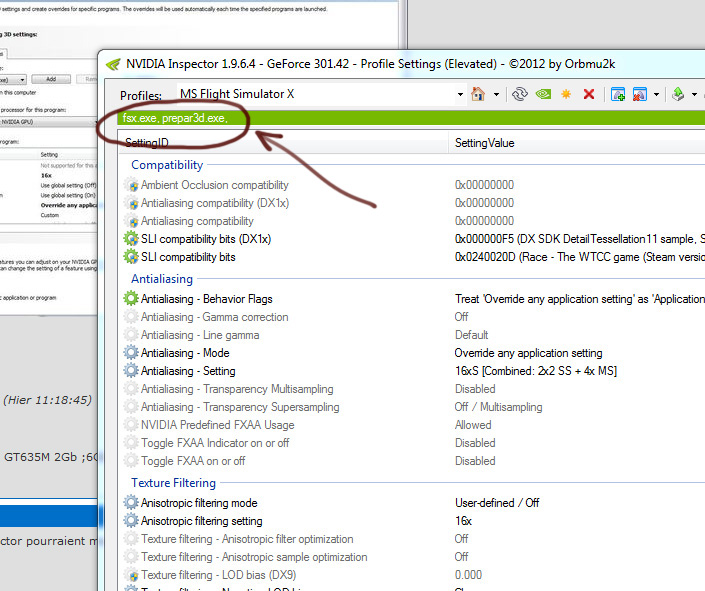Click the green NVIDIA logo toolbar icon
The image size is (705, 591).
[544, 94]
